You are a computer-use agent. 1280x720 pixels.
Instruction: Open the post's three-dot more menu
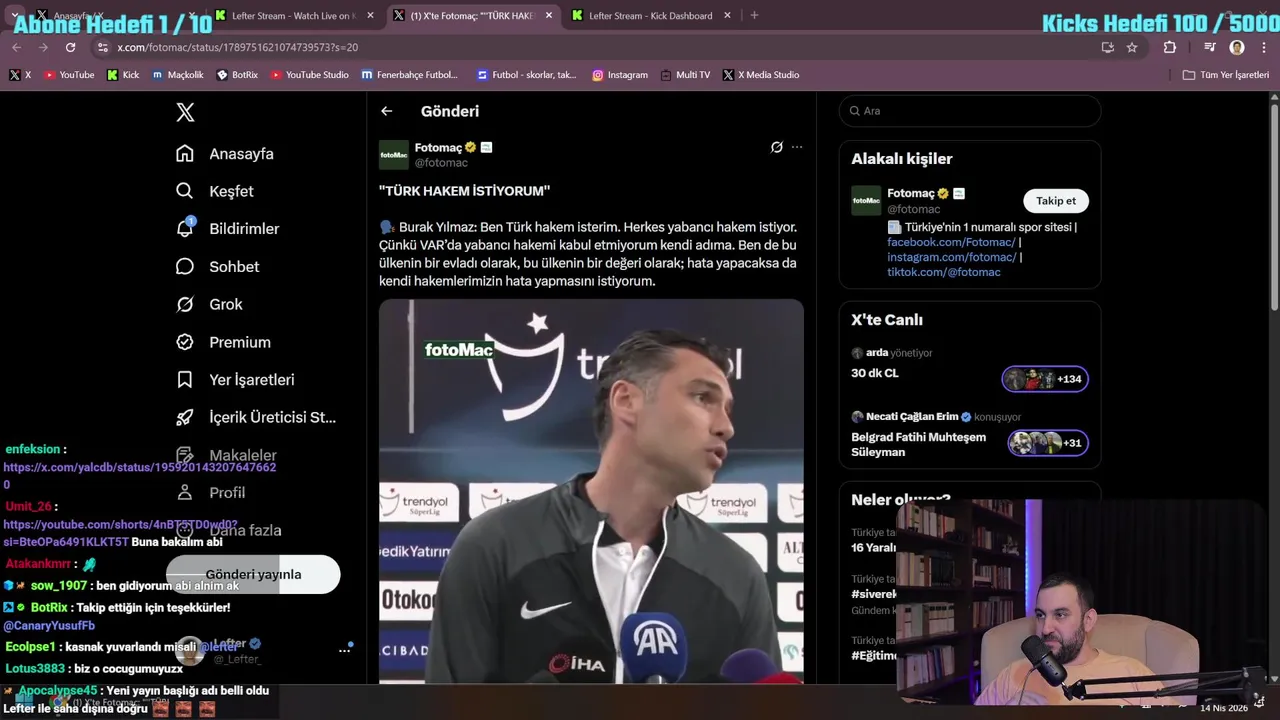coord(797,147)
